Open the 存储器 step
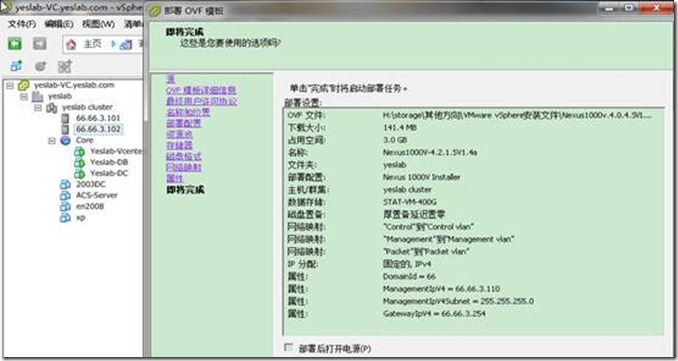The image size is (678, 361). click(x=179, y=145)
